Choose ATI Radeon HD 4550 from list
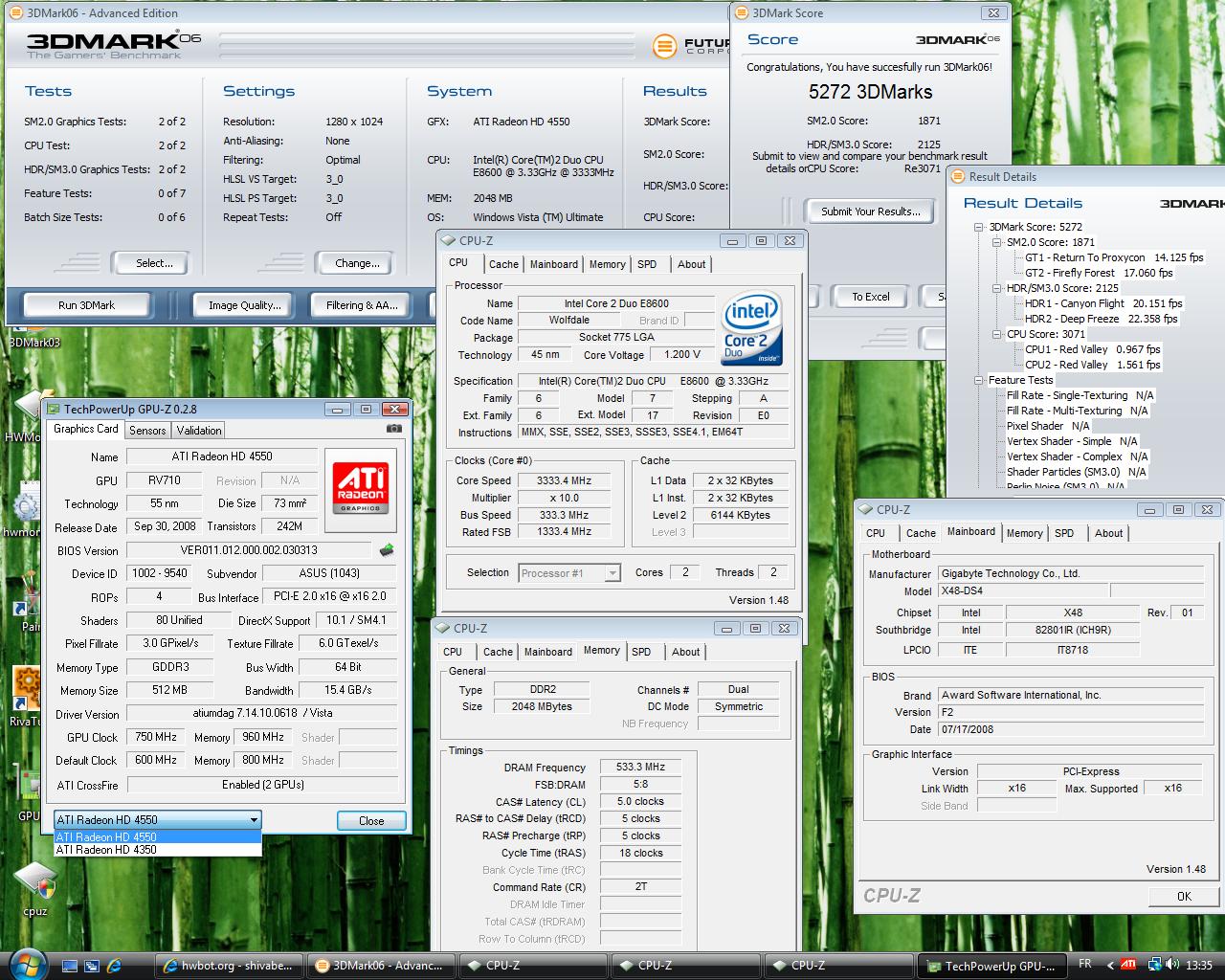Viewport: 1225px width, 980px height. [x=157, y=836]
